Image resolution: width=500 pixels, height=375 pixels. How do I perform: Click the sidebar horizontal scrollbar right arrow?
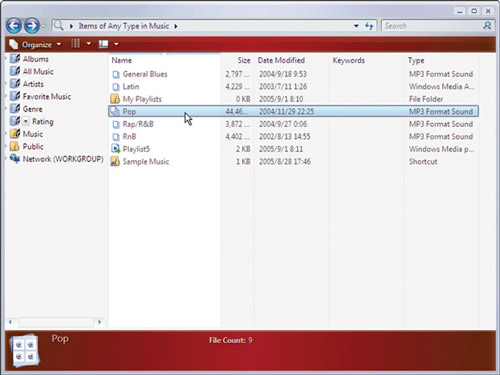tap(99, 322)
